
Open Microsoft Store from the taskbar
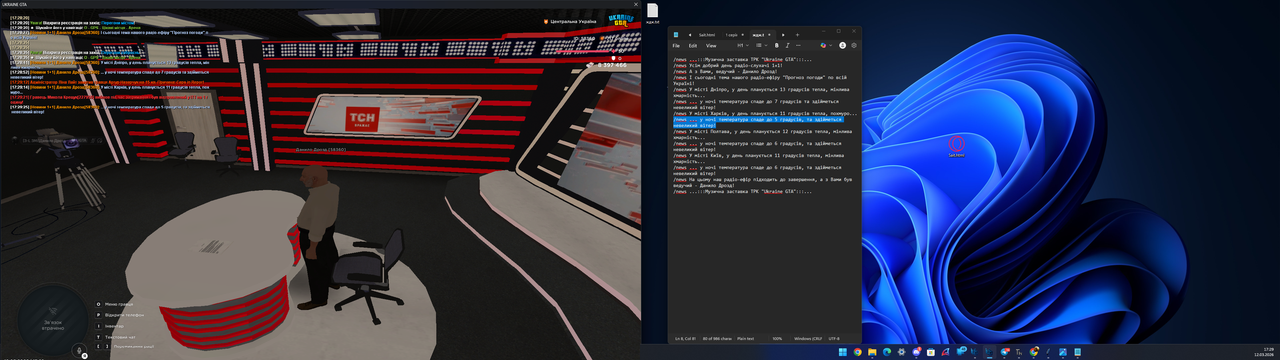pos(931,352)
